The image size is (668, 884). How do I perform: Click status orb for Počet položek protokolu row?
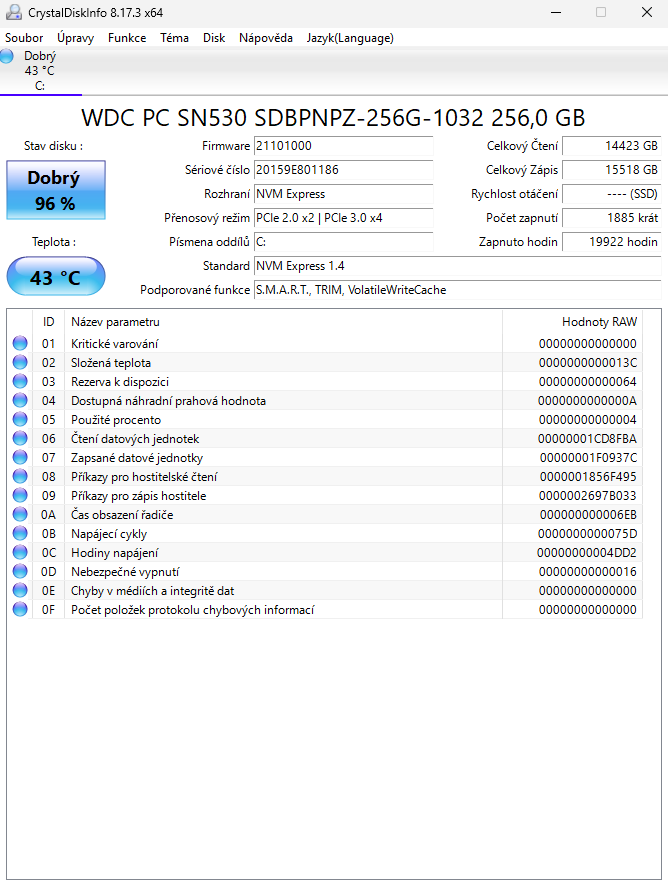pyautogui.click(x=20, y=609)
